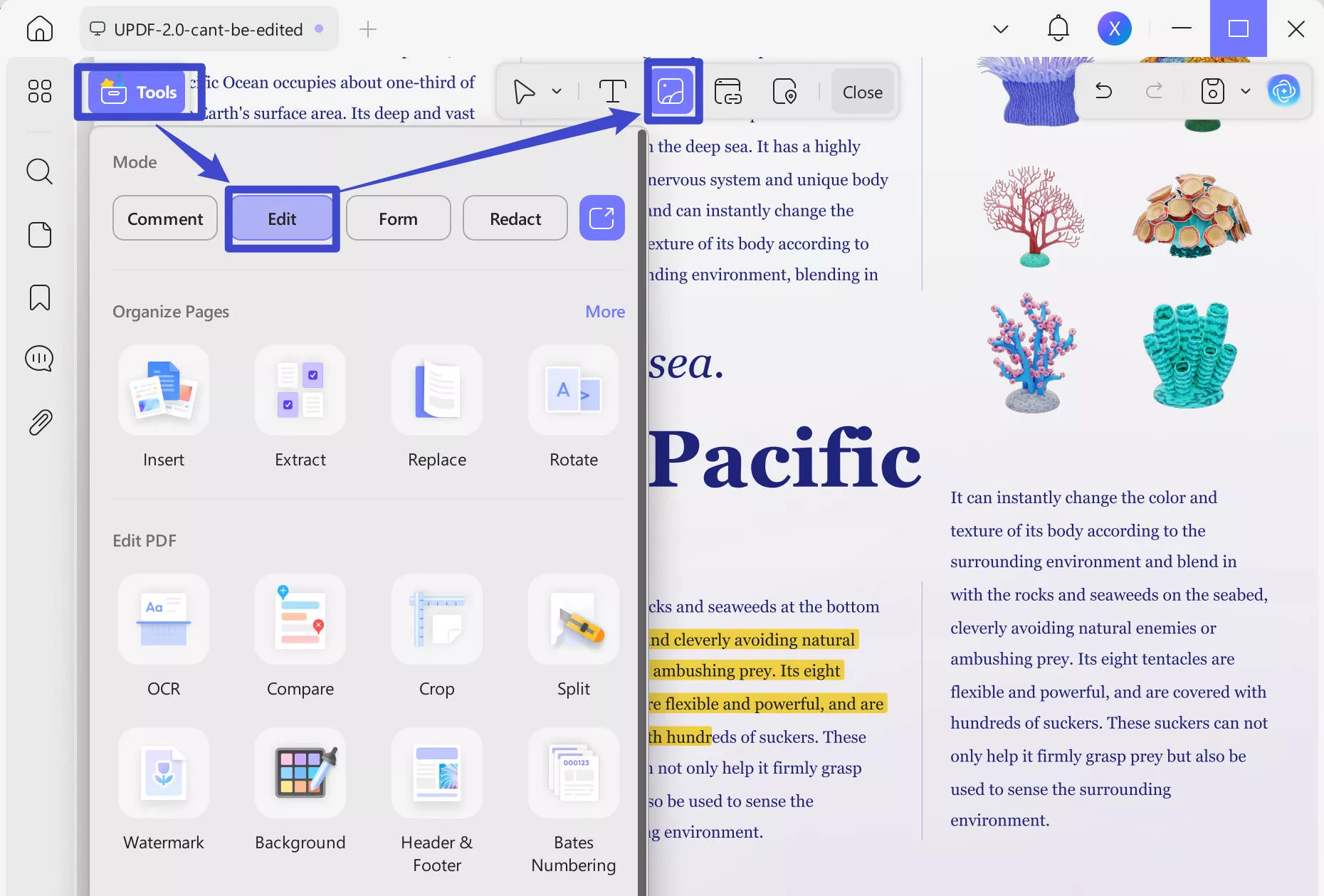Select the Text editing tool in the toolbar
This screenshot has width=1324, height=896.
coord(612,91)
